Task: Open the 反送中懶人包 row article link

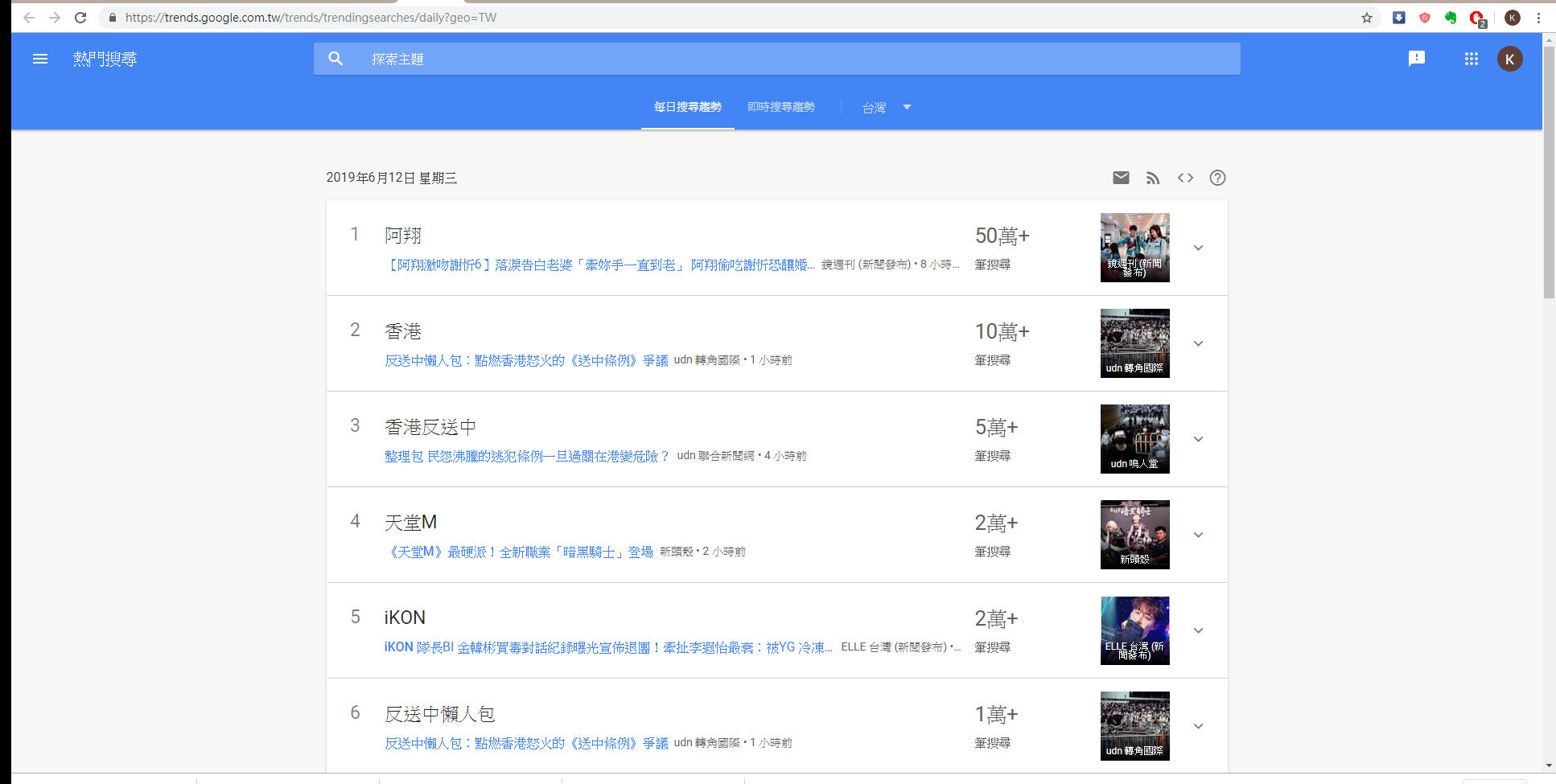Action: click(x=526, y=743)
